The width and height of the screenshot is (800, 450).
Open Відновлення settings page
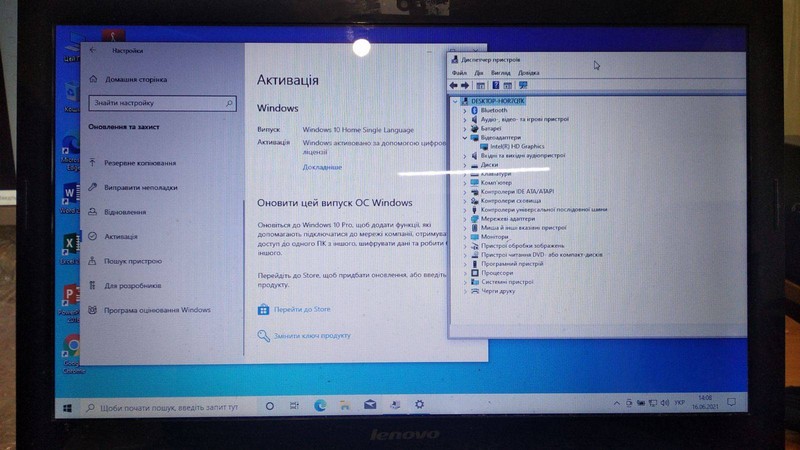pos(117,212)
